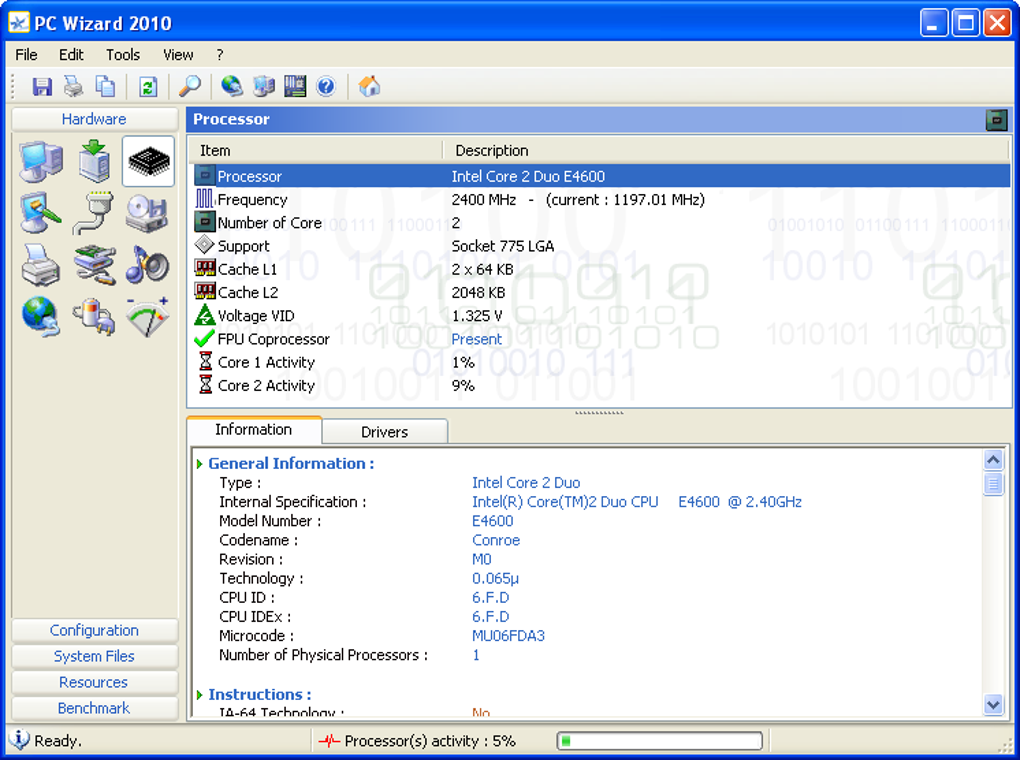This screenshot has width=1020, height=760.
Task: Open the Tools menu
Action: (x=122, y=55)
